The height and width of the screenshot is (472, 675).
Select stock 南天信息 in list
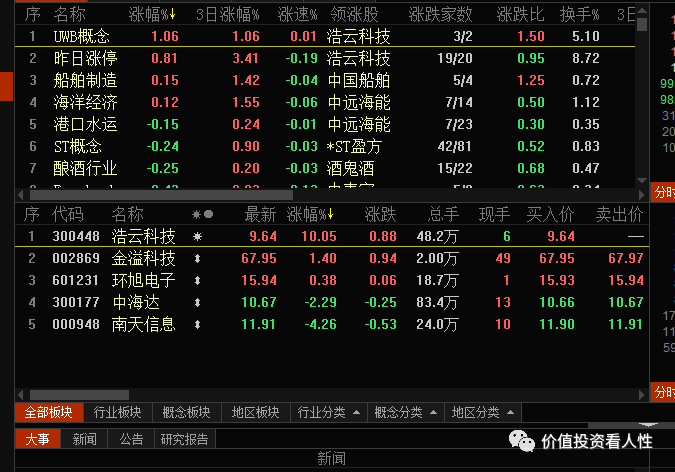[331, 324]
